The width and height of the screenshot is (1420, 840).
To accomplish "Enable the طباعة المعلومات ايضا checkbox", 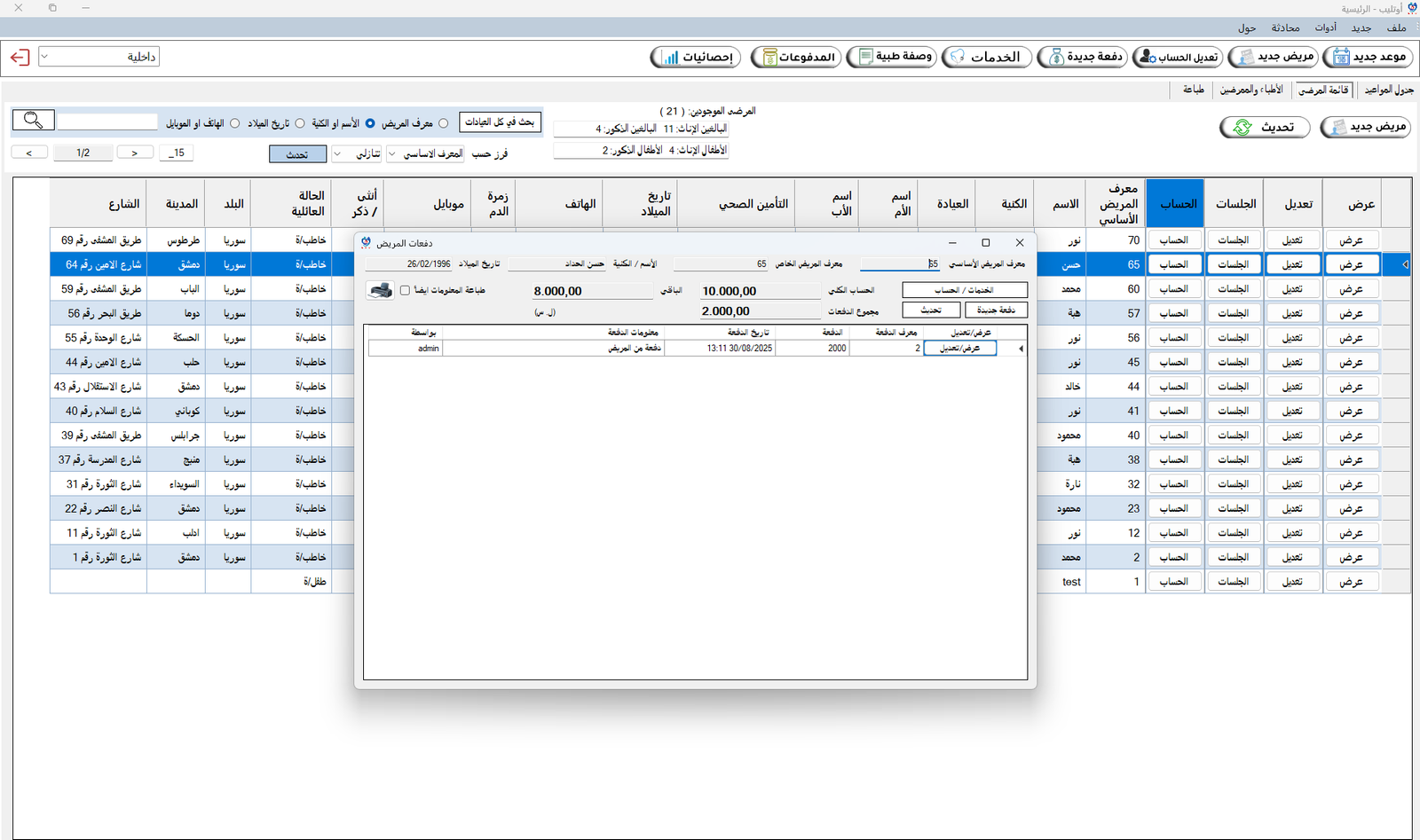I will coord(406,290).
